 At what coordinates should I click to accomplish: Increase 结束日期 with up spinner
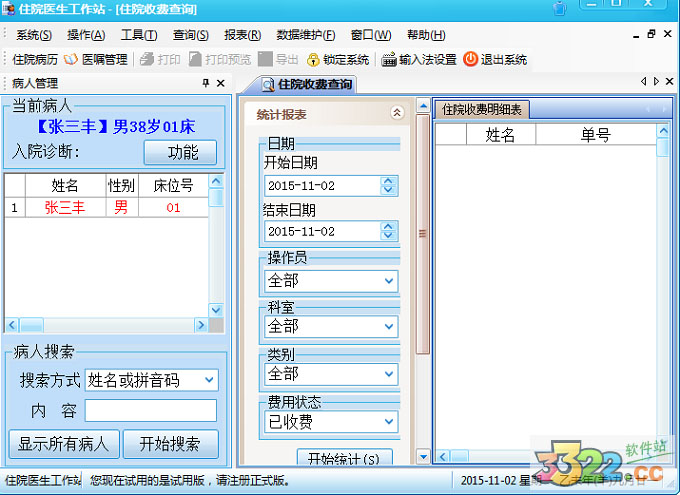388,226
